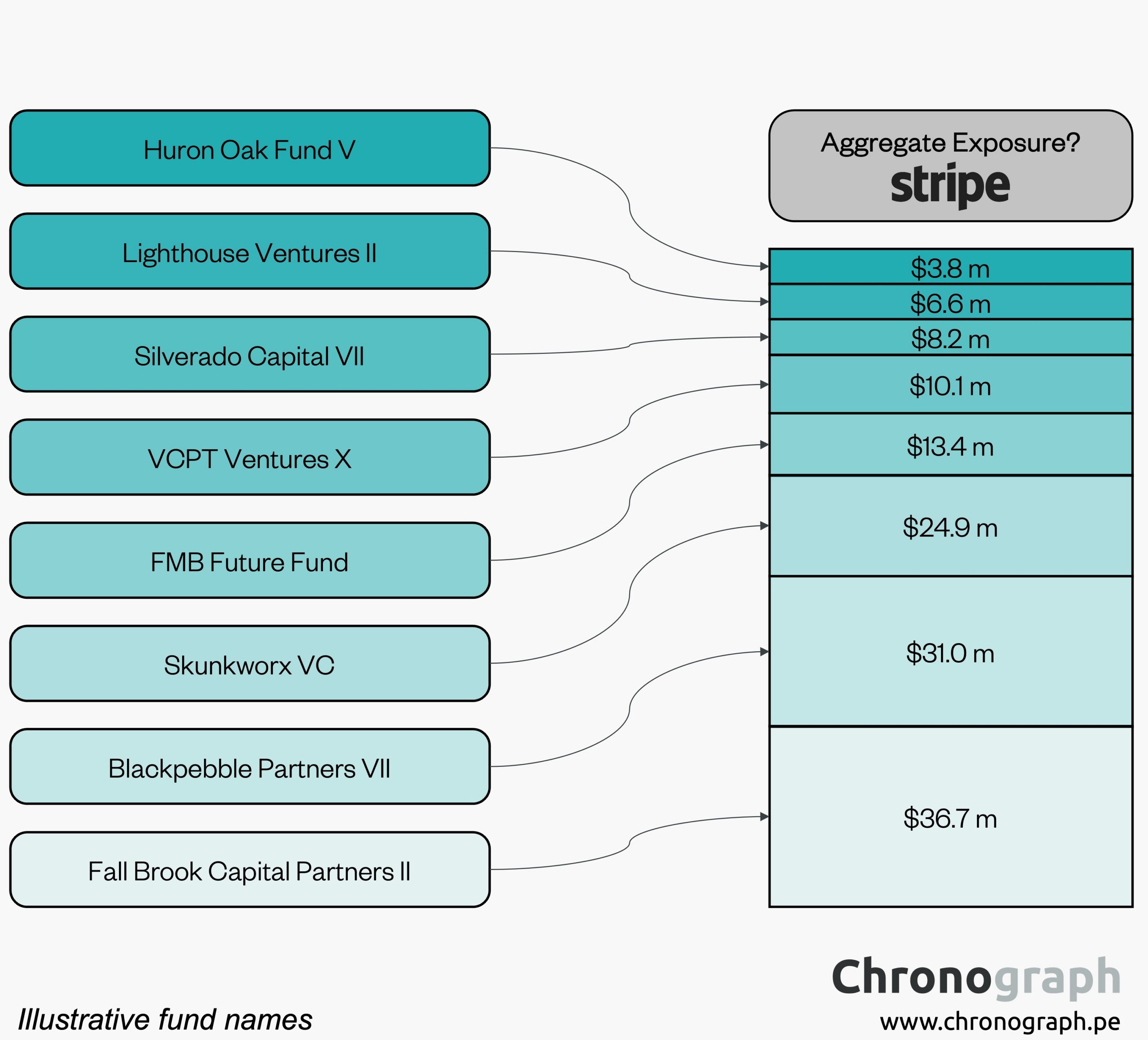Click the Huron Oak Fund V box
Image resolution: width=1148 pixels, height=1040 pixels.
(x=249, y=148)
